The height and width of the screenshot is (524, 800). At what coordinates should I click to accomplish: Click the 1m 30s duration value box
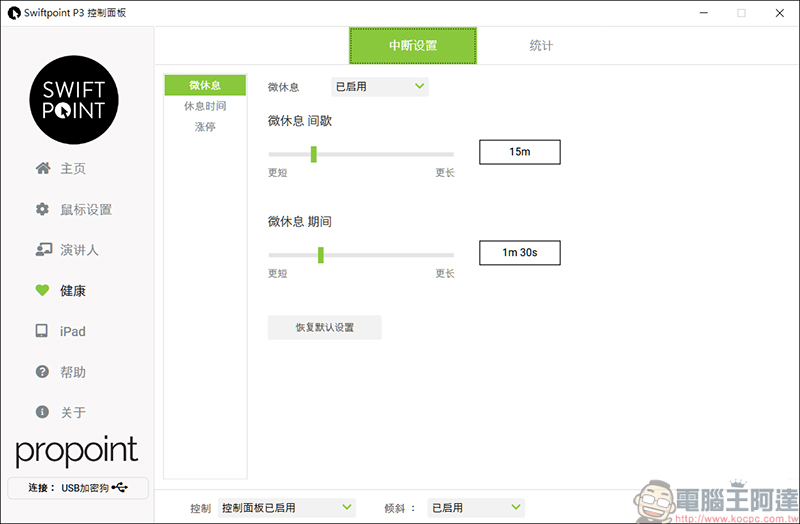[520, 253]
